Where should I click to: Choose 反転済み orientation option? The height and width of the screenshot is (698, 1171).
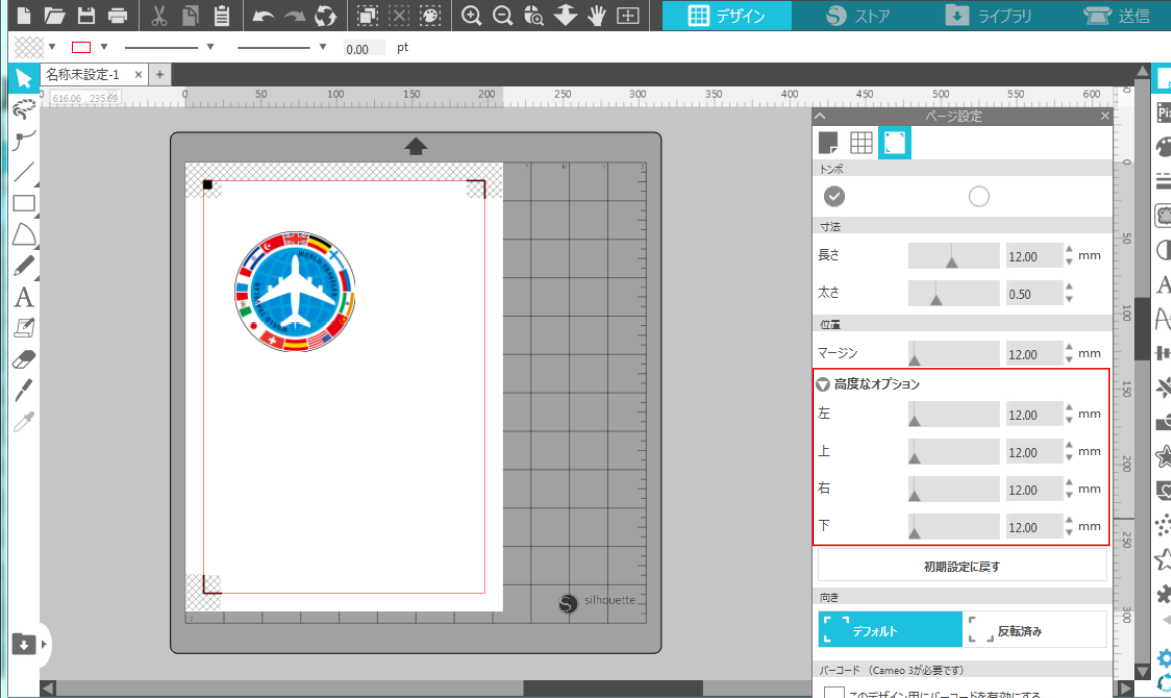click(x=1034, y=629)
